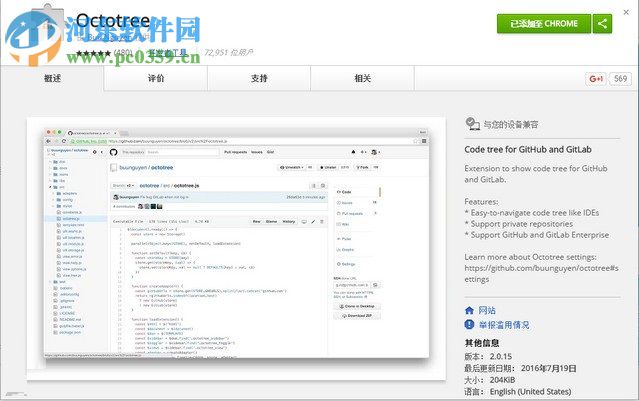
Task: Click the Code tree for GitHub and GitLab heading
Action: click(528, 150)
